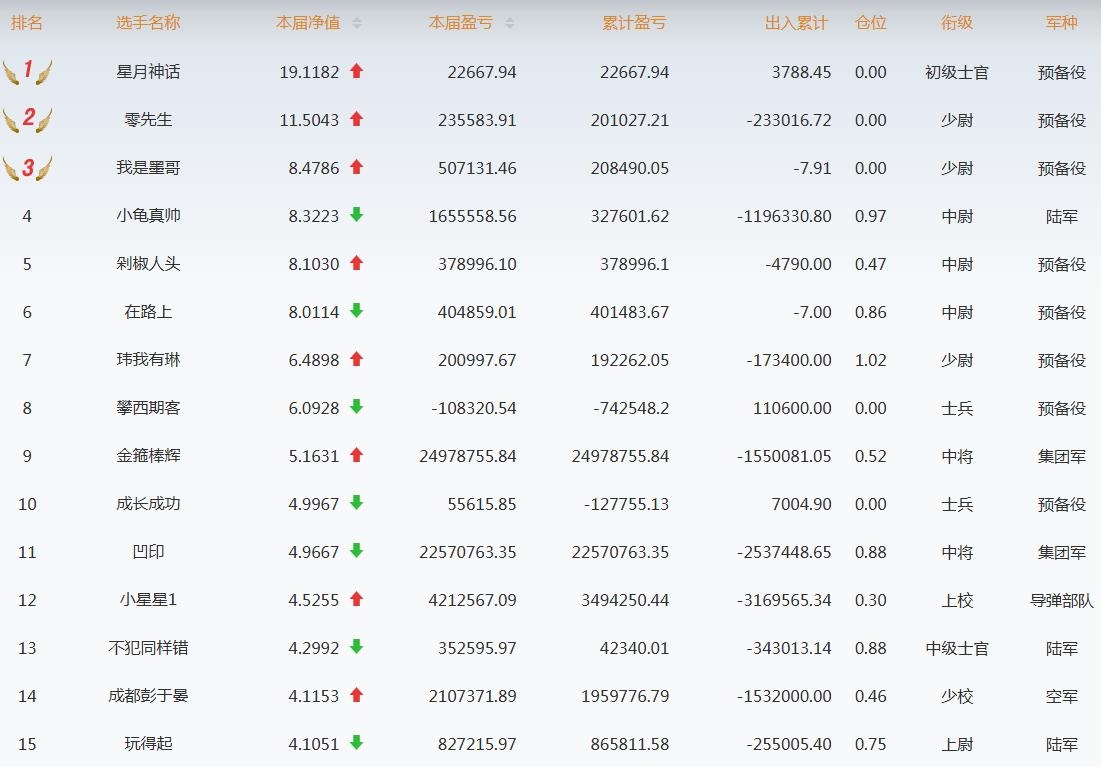Open player 小龟真帅

click(x=148, y=216)
